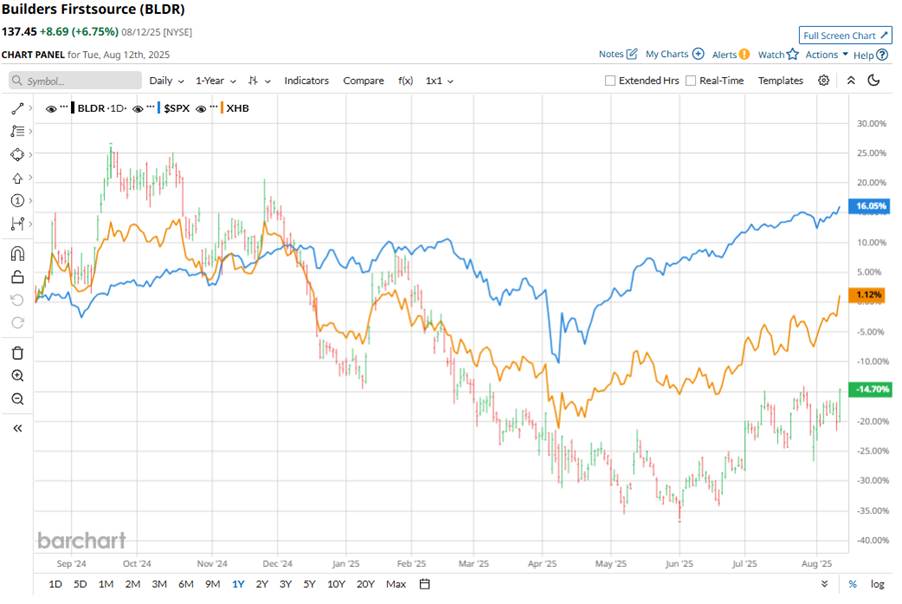The height and width of the screenshot is (604, 902).
Task: Open the Indicators menu
Action: point(307,81)
